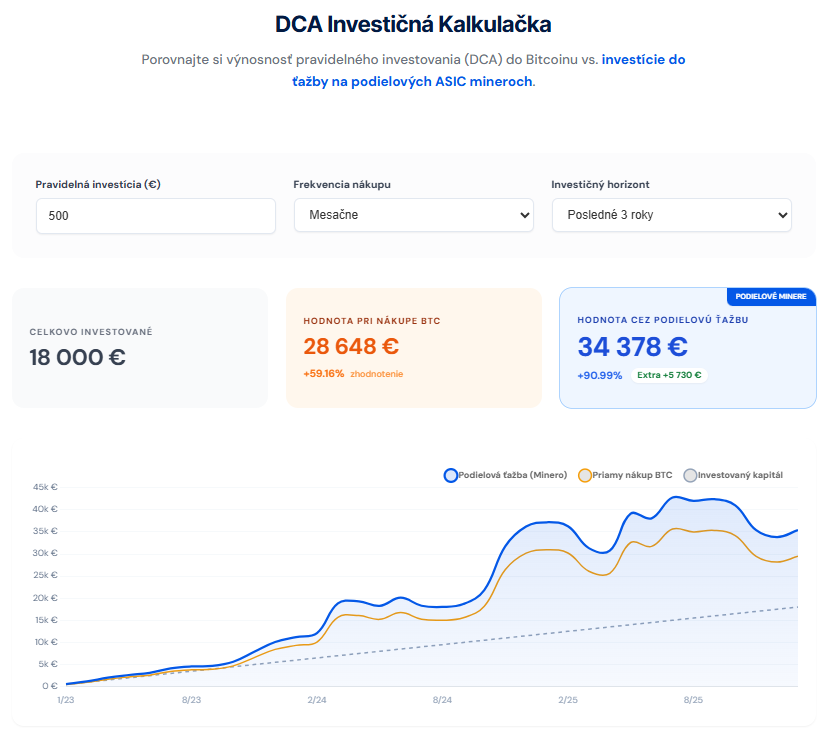The image size is (828, 738).
Task: Click the Pravidelná investícia amount field
Action: click(x=155, y=216)
